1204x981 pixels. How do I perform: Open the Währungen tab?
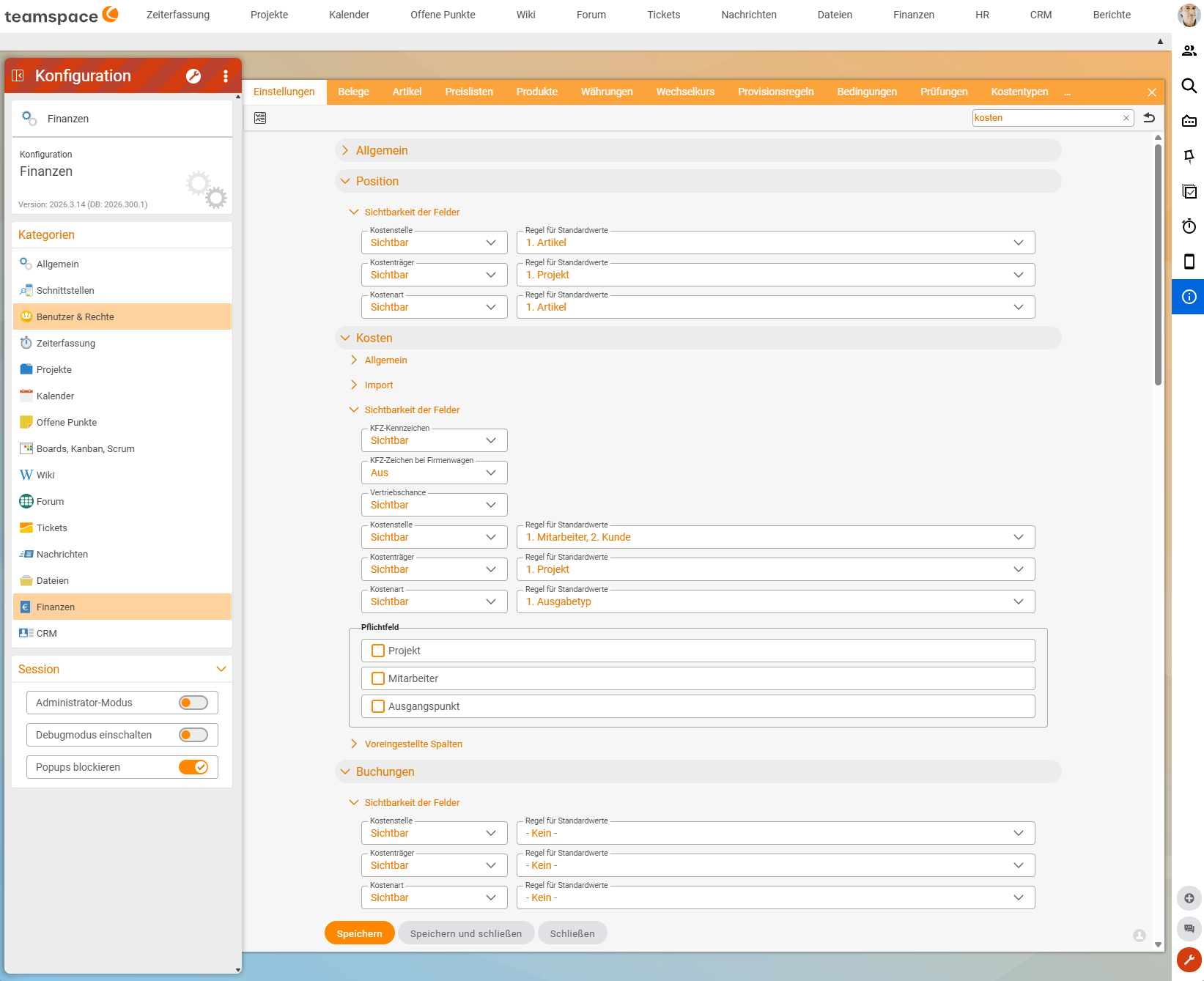point(607,92)
